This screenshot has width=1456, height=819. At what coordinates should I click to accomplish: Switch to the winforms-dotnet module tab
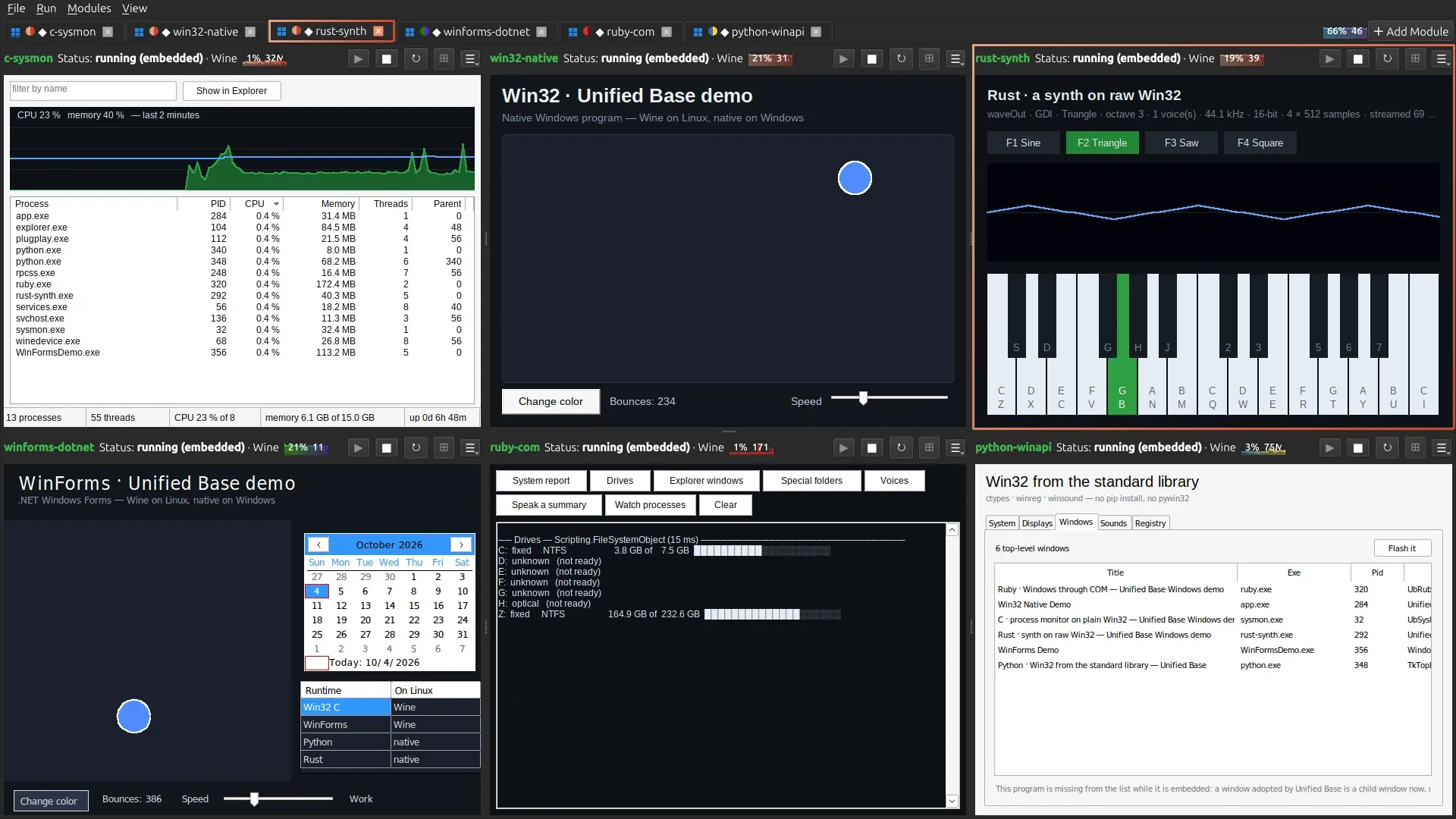(x=476, y=32)
